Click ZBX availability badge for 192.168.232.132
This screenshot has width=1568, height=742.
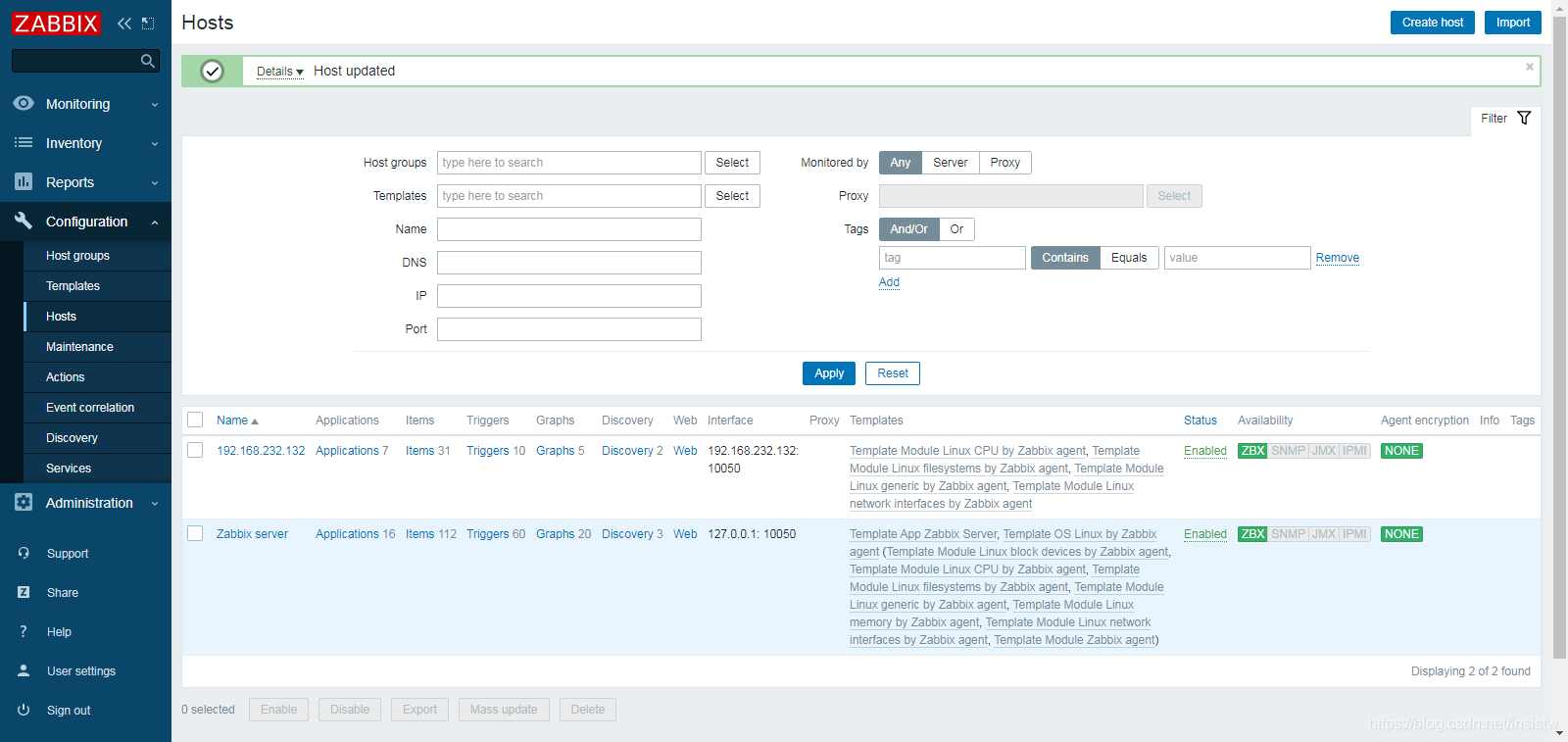(1252, 451)
